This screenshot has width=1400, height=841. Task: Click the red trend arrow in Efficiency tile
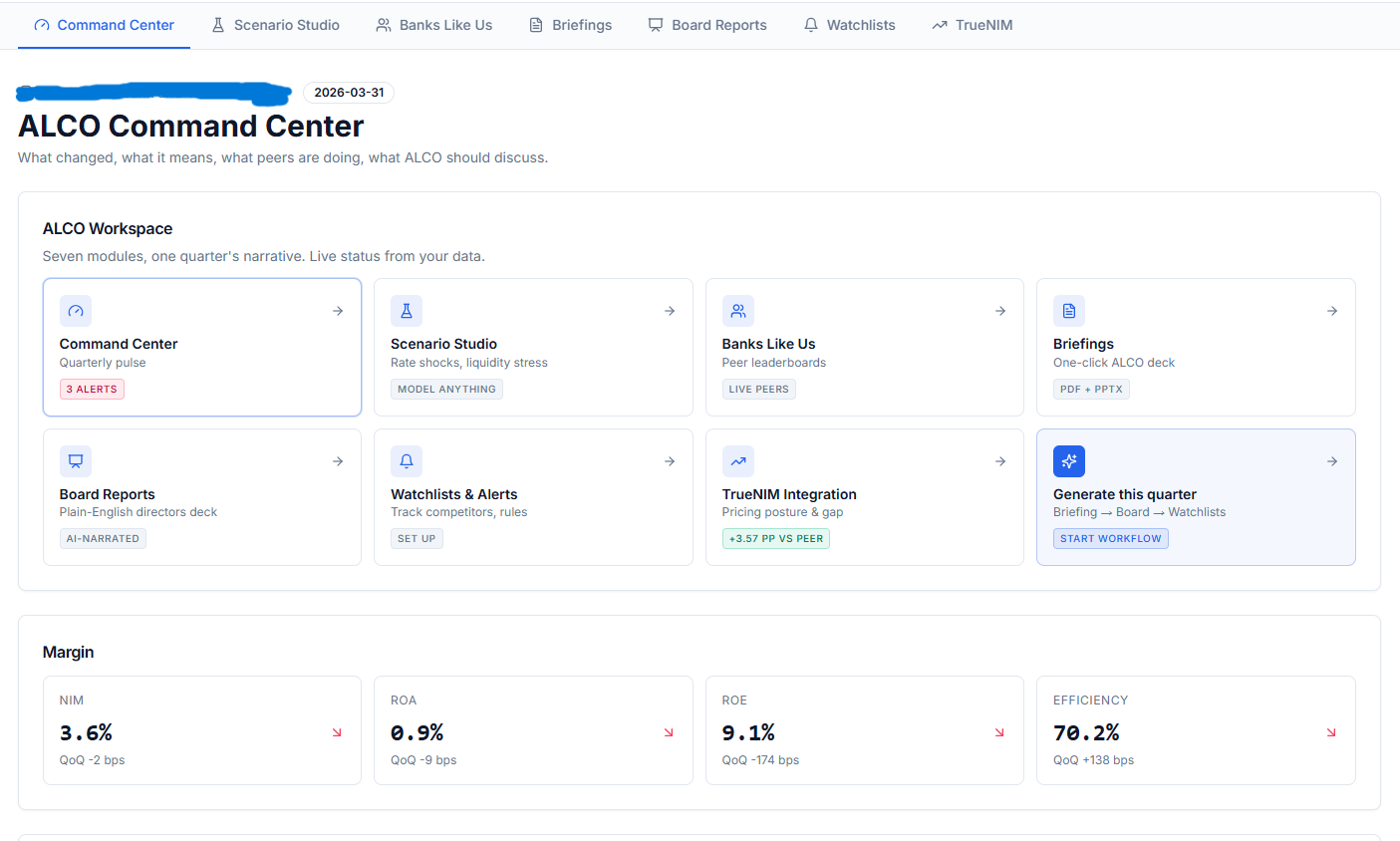[x=1331, y=732]
